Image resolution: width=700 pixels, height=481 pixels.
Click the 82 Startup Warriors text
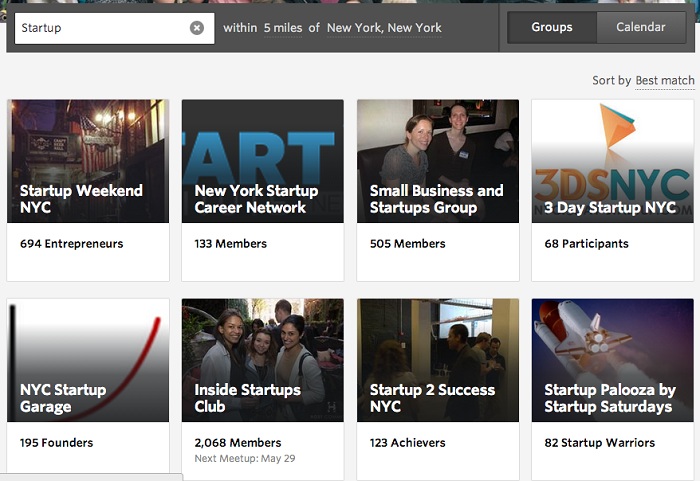tap(600, 443)
